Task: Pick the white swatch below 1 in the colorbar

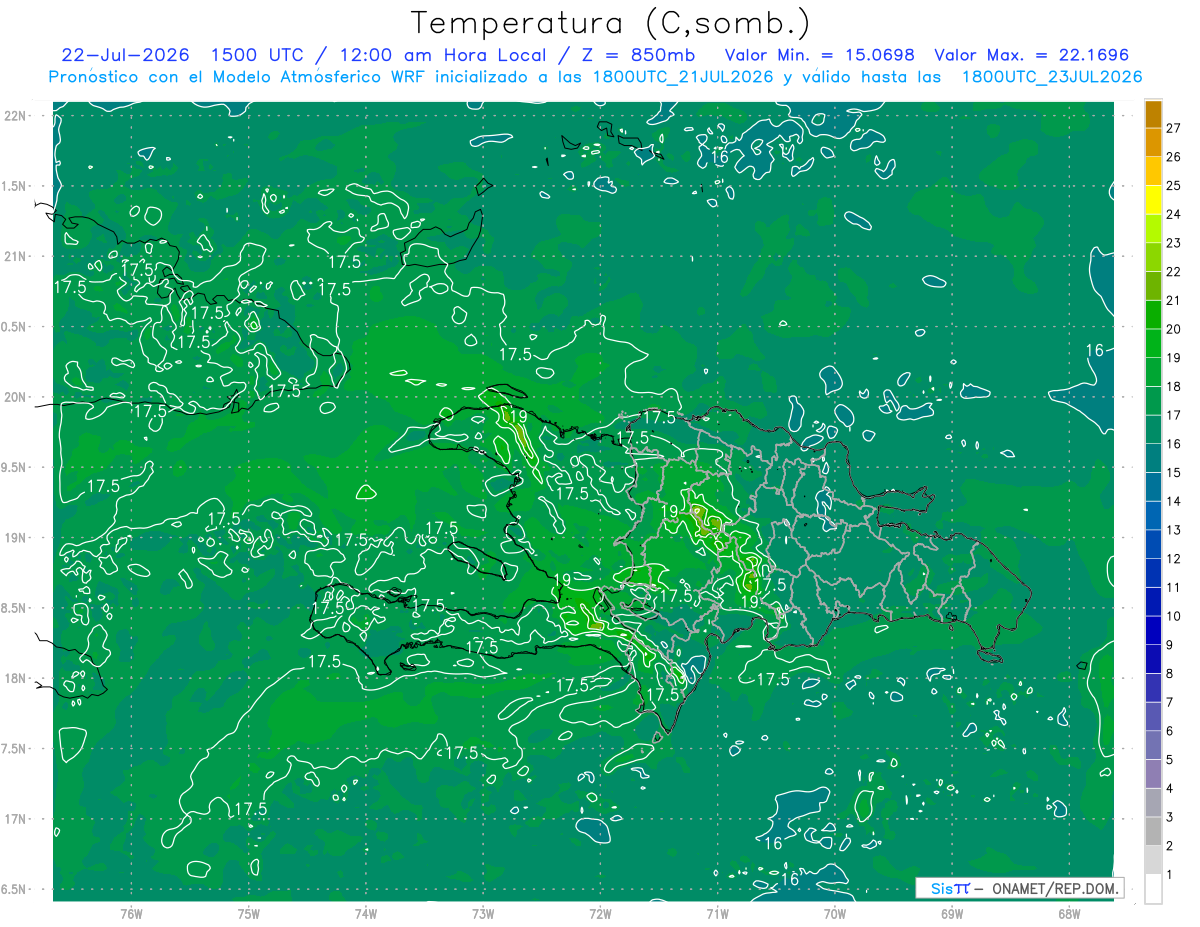Action: (x=1153, y=889)
